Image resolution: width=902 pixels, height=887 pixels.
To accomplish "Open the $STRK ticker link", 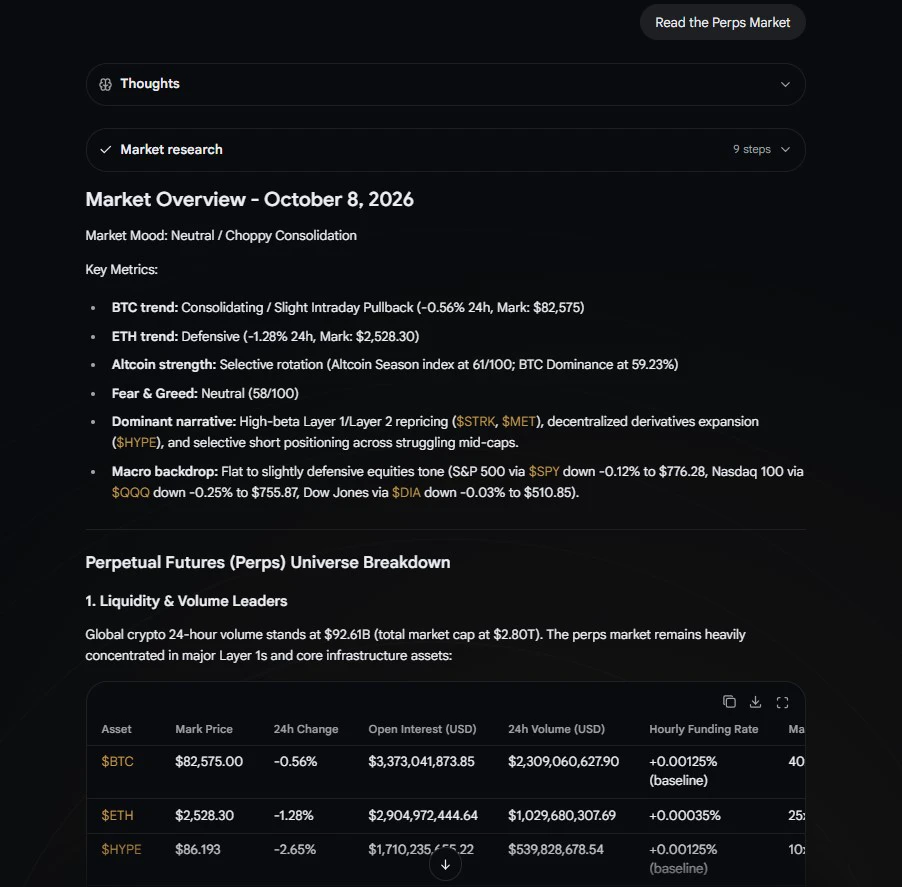I will click(x=476, y=422).
